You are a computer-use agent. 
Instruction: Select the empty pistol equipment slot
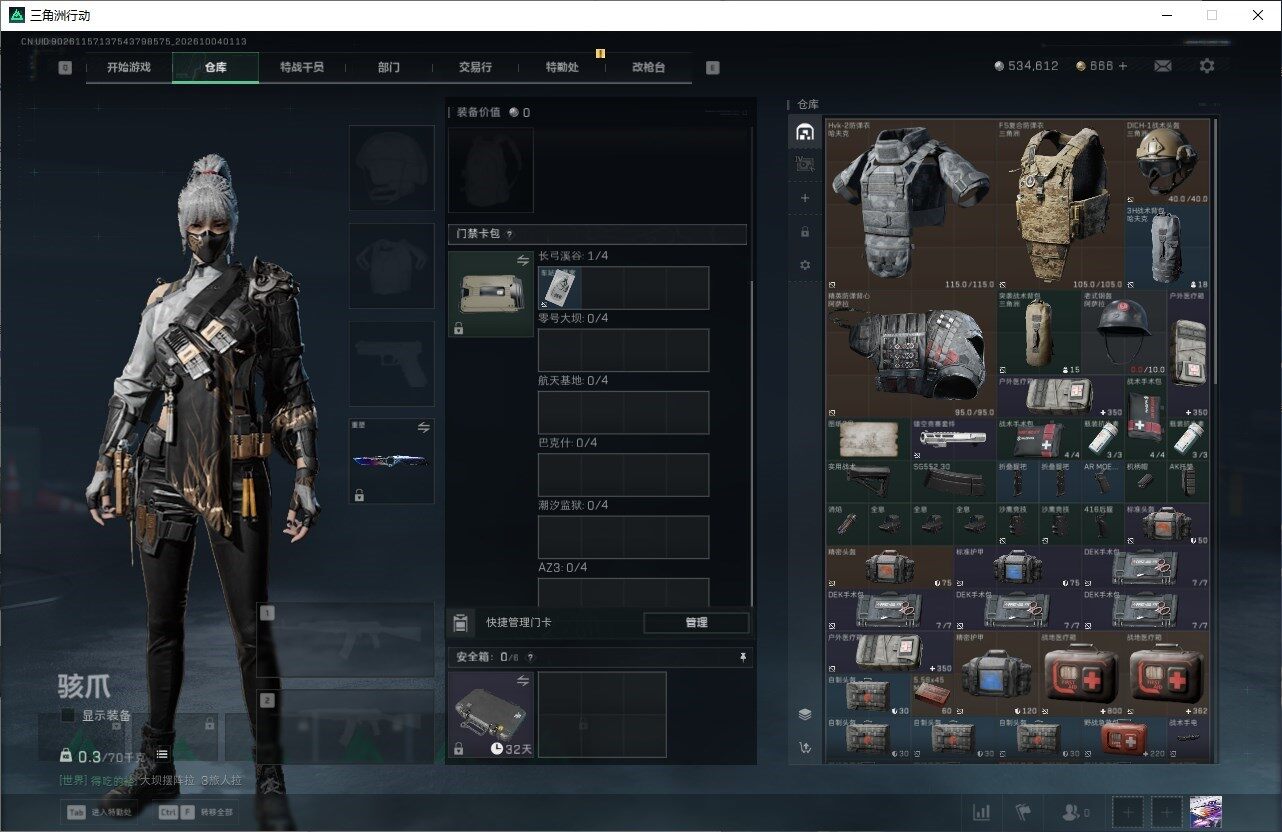(x=391, y=363)
